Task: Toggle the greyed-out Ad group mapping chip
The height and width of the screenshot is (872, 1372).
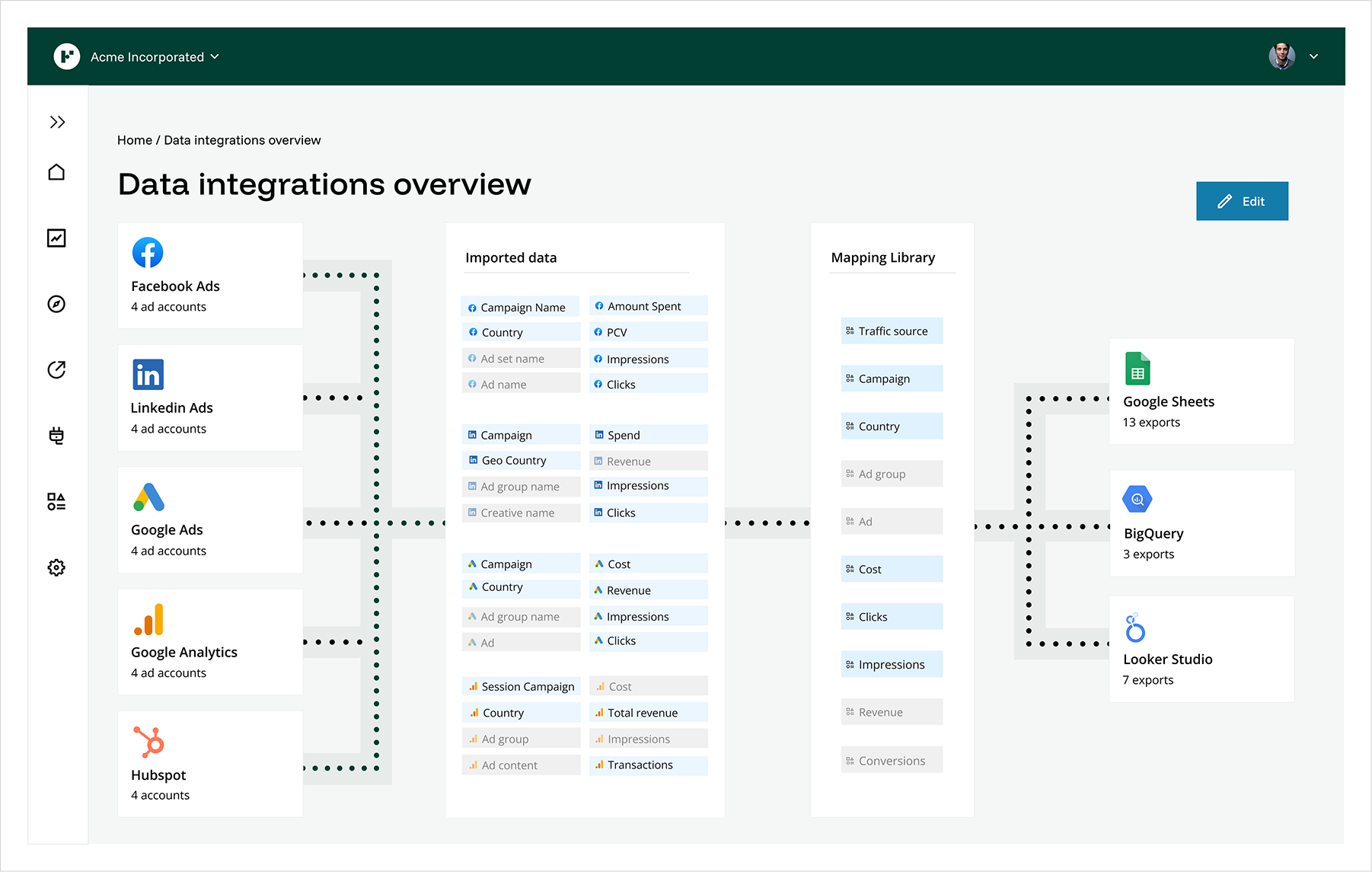Action: tap(891, 473)
